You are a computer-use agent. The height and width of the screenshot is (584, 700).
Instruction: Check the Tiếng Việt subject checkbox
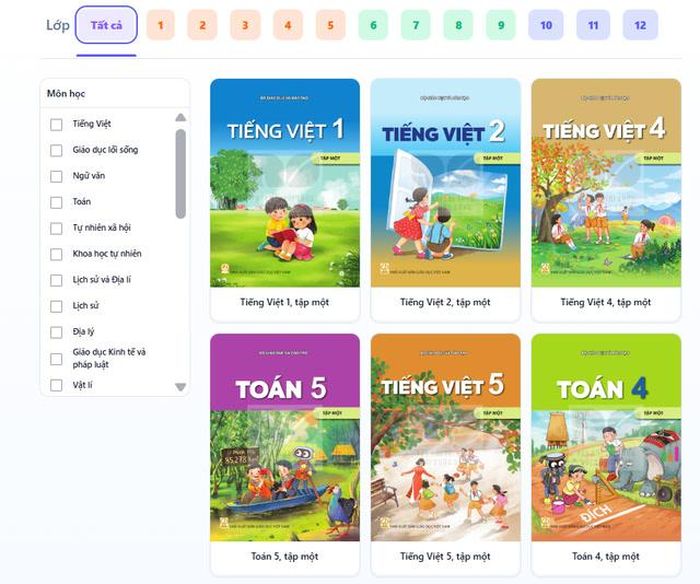pos(56,125)
